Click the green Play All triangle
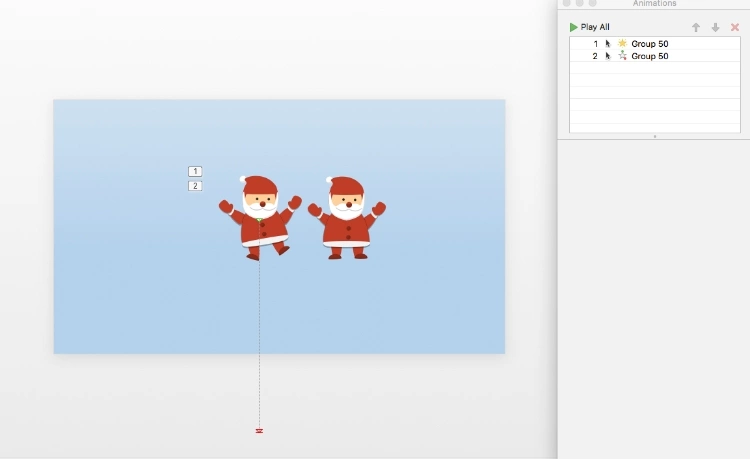 click(574, 27)
